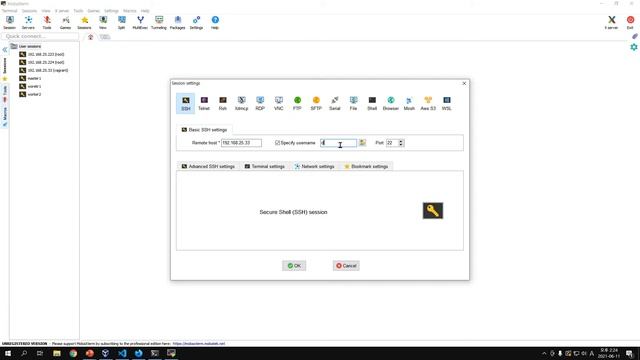
Task: Open the View menu in menu bar
Action: (x=46, y=11)
